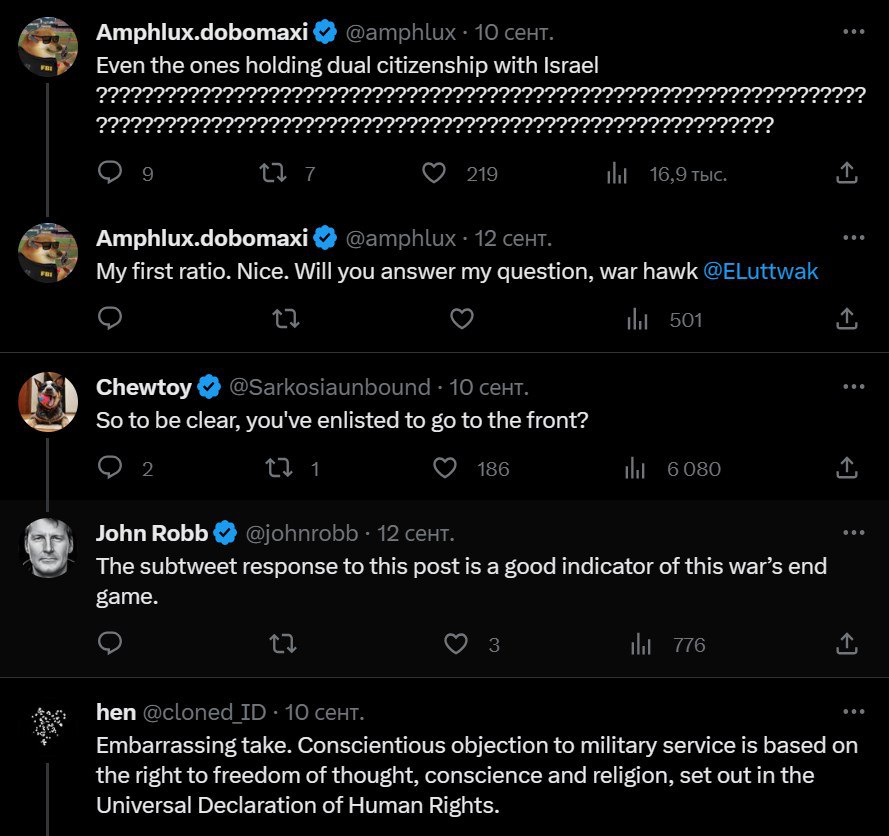Click Chewtoy's dog avatar thumbnail
The height and width of the screenshot is (836, 889).
coord(48,401)
